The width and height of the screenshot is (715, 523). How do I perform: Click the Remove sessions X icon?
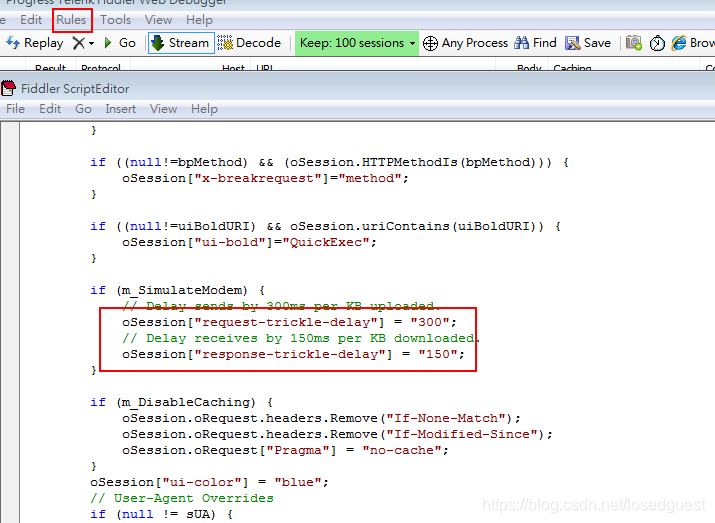[x=78, y=43]
